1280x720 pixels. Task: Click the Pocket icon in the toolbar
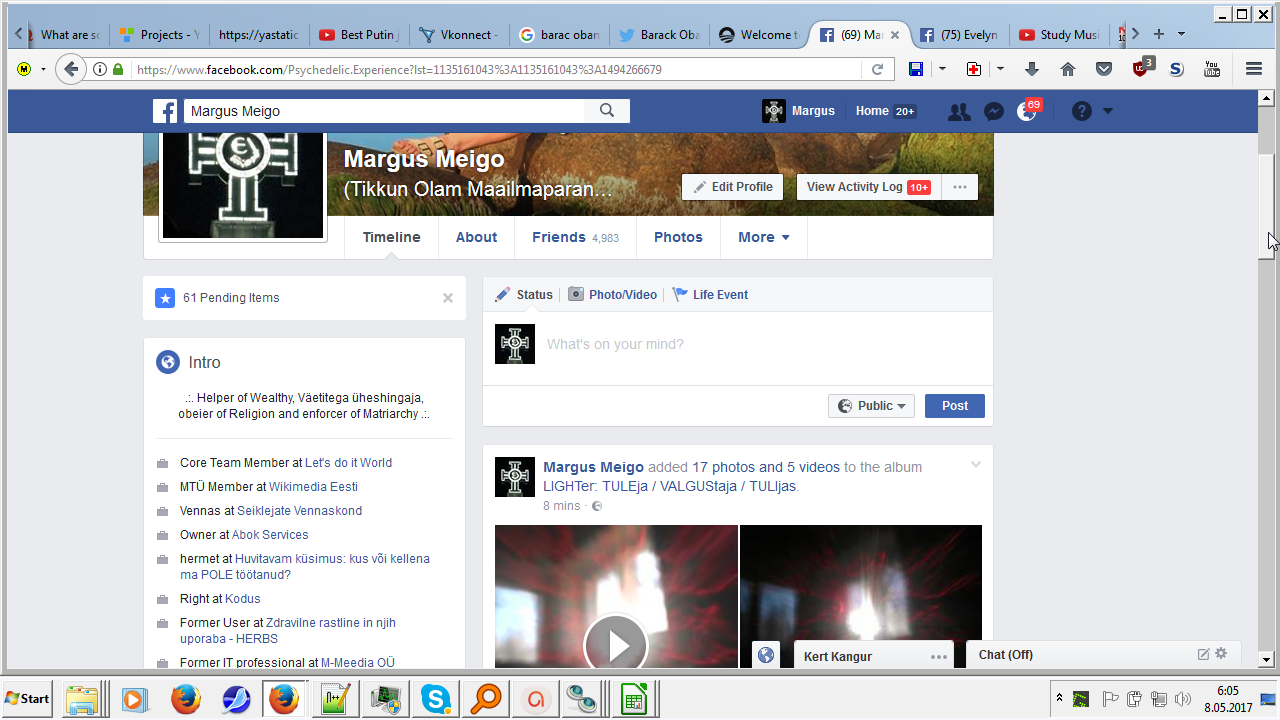coord(1104,69)
